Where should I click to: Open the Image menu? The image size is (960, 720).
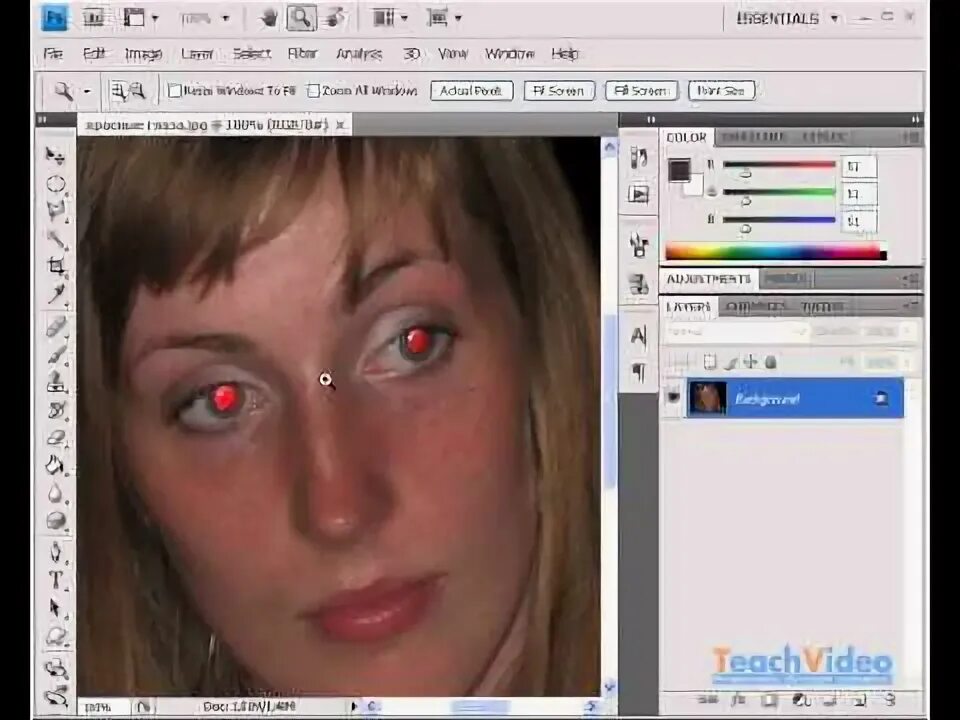click(143, 54)
